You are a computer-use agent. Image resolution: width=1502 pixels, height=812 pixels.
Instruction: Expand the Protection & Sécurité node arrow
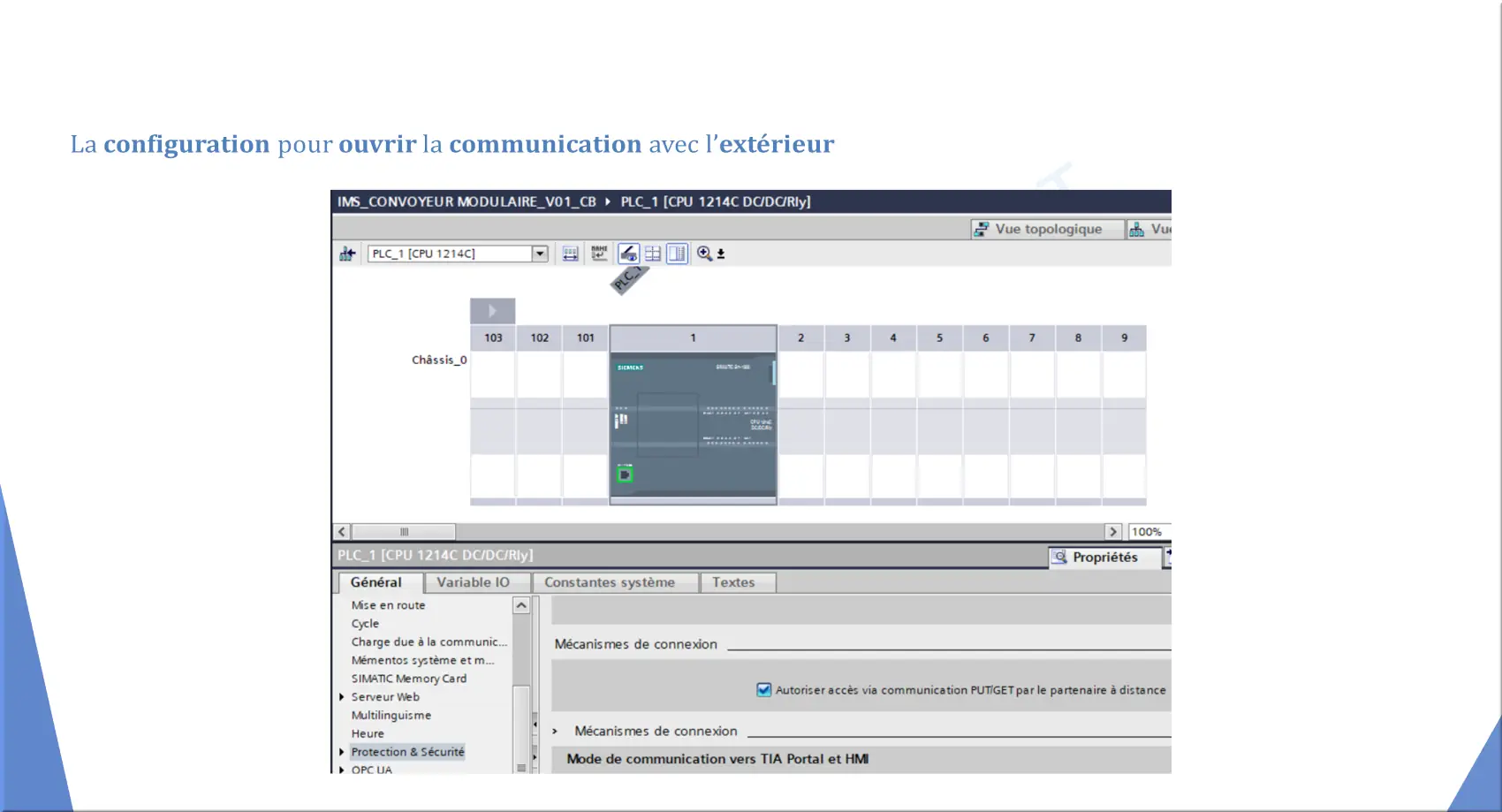342,752
